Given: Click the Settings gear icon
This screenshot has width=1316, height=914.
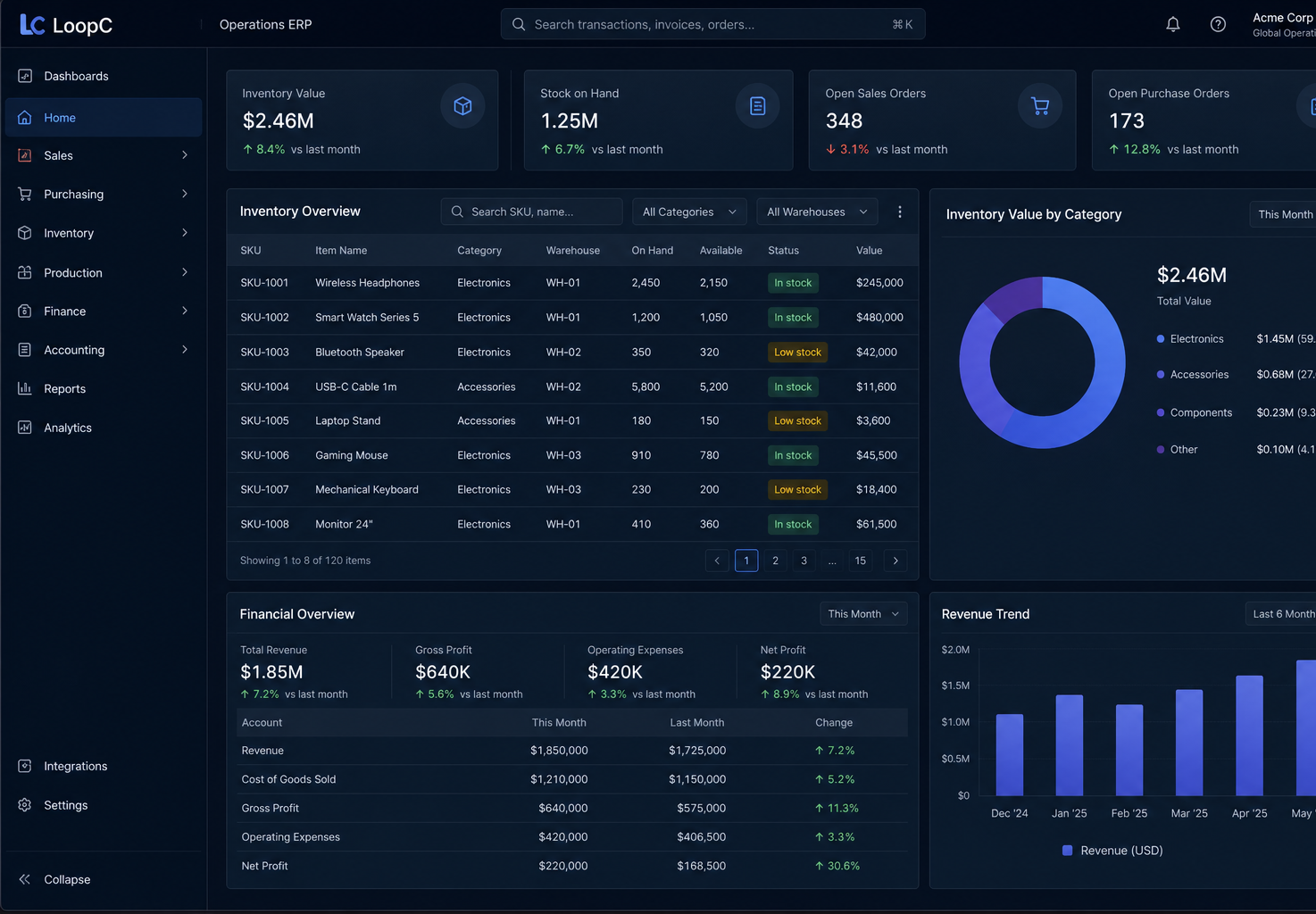Looking at the screenshot, I should [x=25, y=805].
